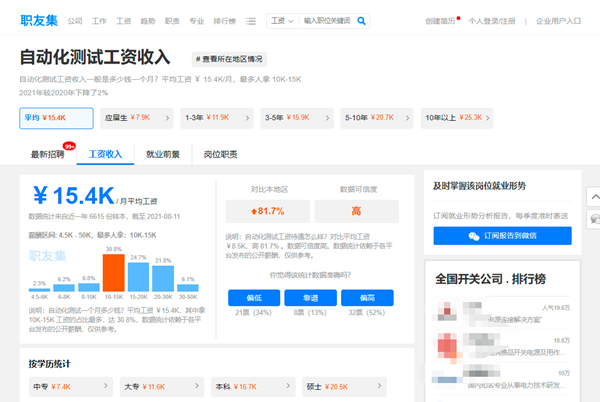Open 趋势 in top navigation
600x402 pixels.
pyautogui.click(x=148, y=21)
